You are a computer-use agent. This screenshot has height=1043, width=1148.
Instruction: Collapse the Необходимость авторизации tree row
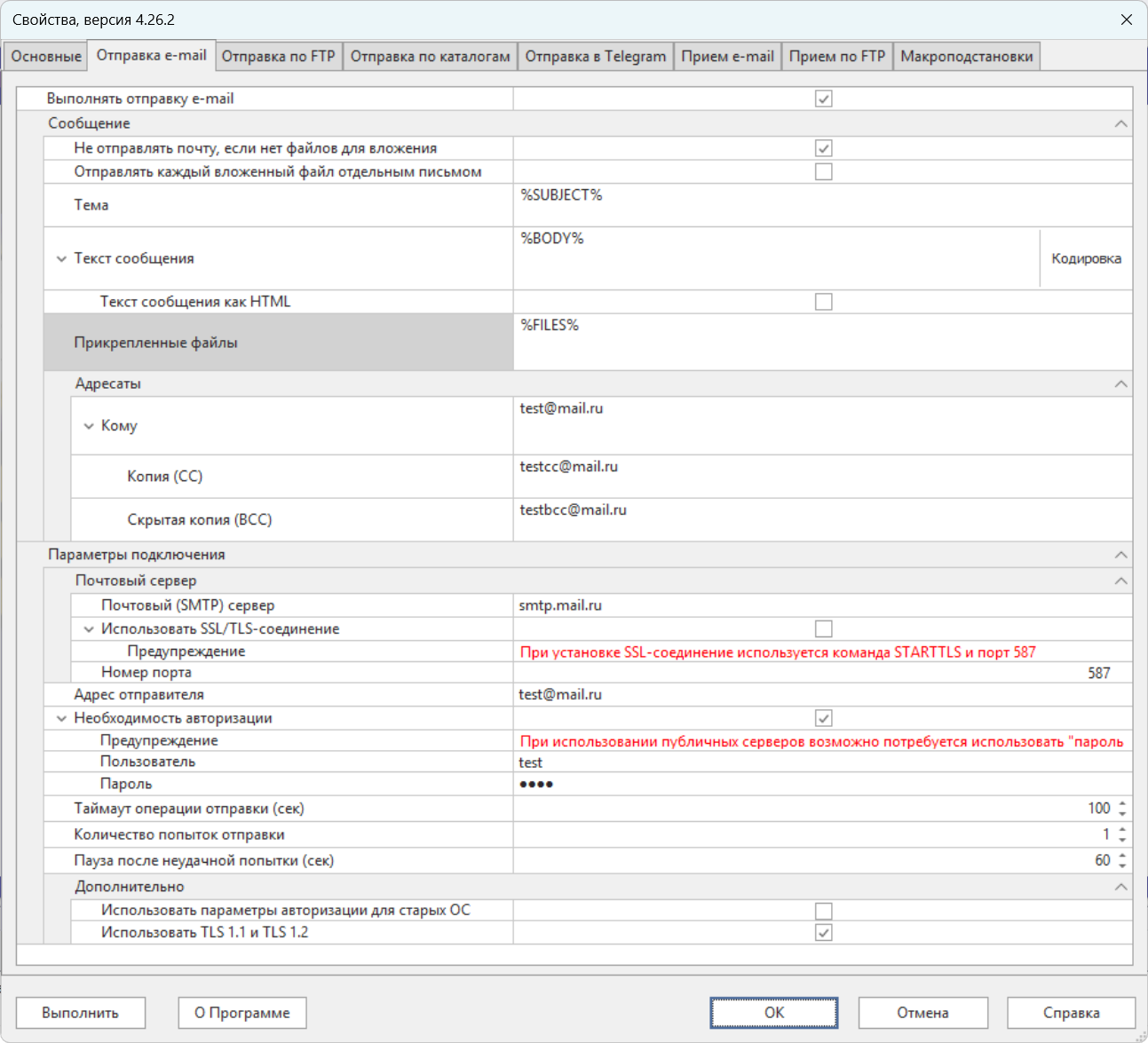tap(61, 718)
